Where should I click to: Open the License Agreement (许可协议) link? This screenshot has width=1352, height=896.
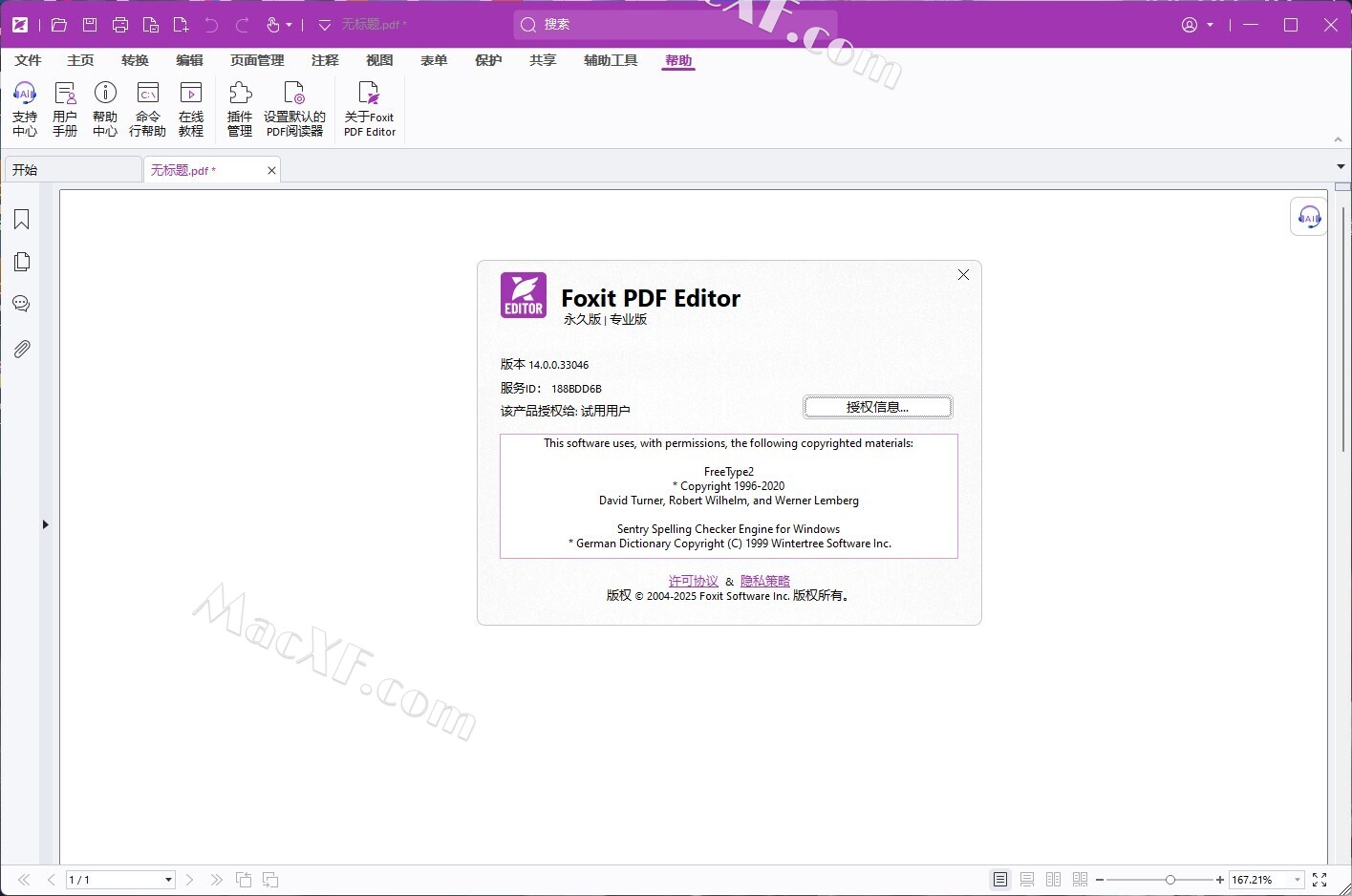[x=694, y=581]
